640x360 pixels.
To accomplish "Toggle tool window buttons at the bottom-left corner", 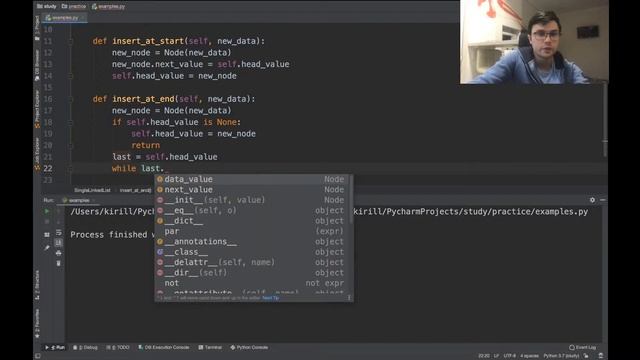I will 38,356.
